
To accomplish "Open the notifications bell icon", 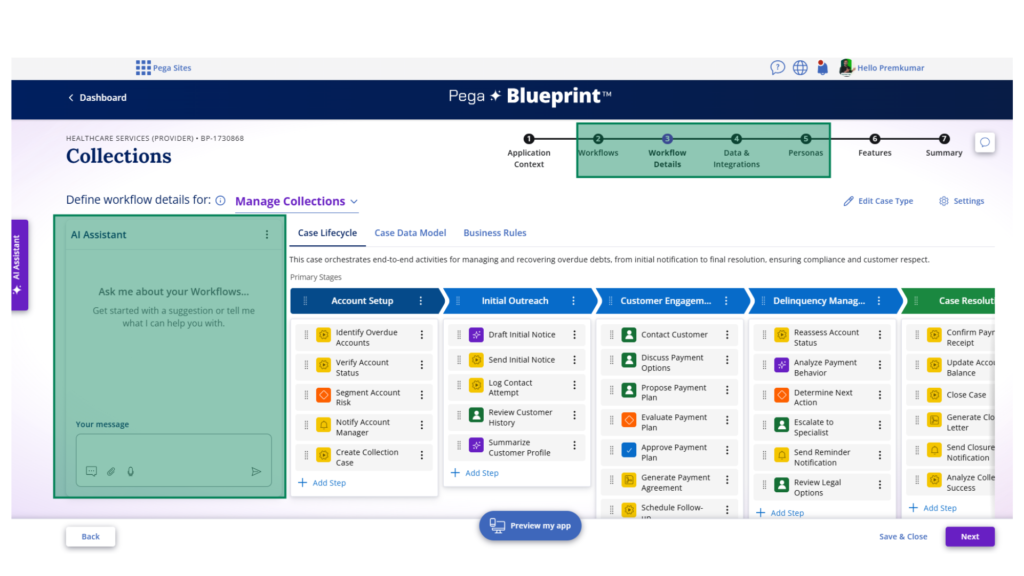I will pyautogui.click(x=822, y=68).
